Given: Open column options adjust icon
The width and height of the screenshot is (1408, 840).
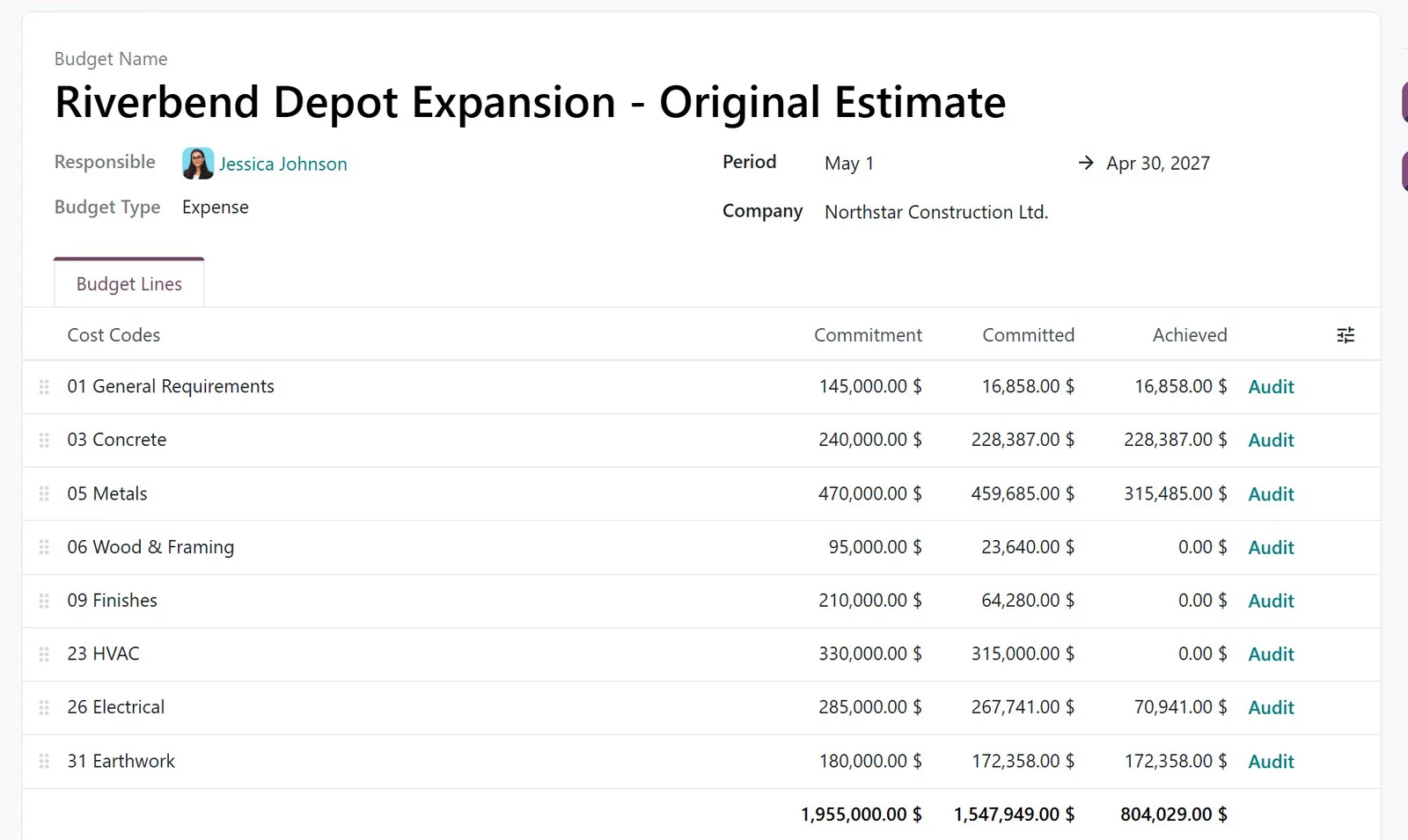Looking at the screenshot, I should click(x=1346, y=335).
